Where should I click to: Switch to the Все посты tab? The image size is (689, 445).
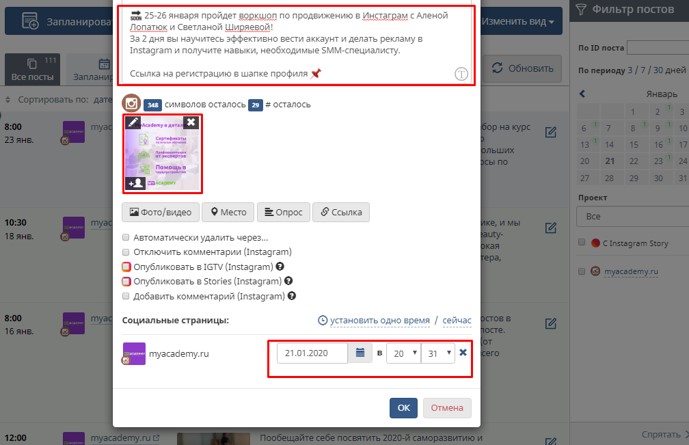pos(33,69)
